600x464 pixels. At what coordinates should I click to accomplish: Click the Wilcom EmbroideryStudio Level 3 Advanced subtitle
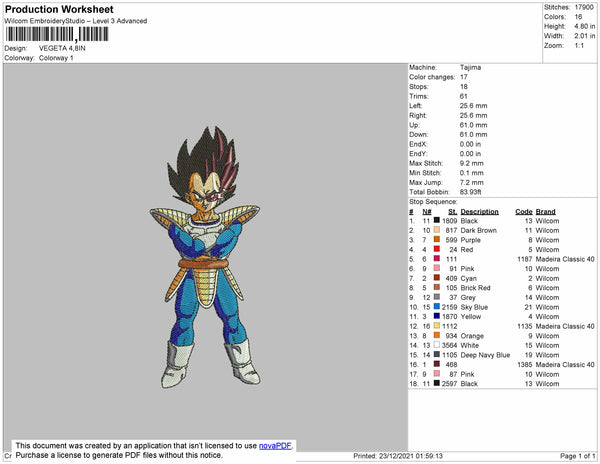[76, 21]
